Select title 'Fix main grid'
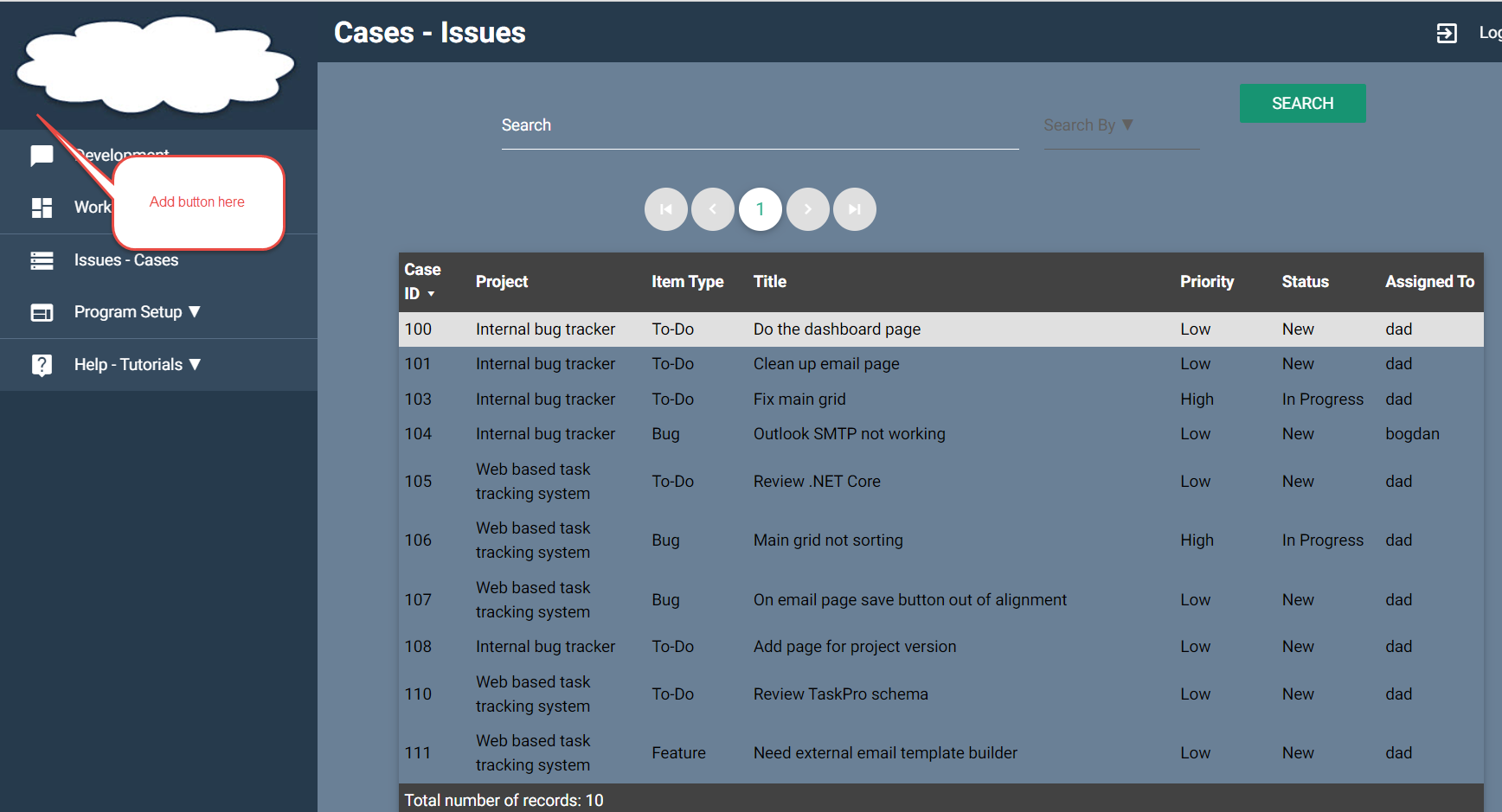This screenshot has height=812, width=1502. tap(799, 400)
